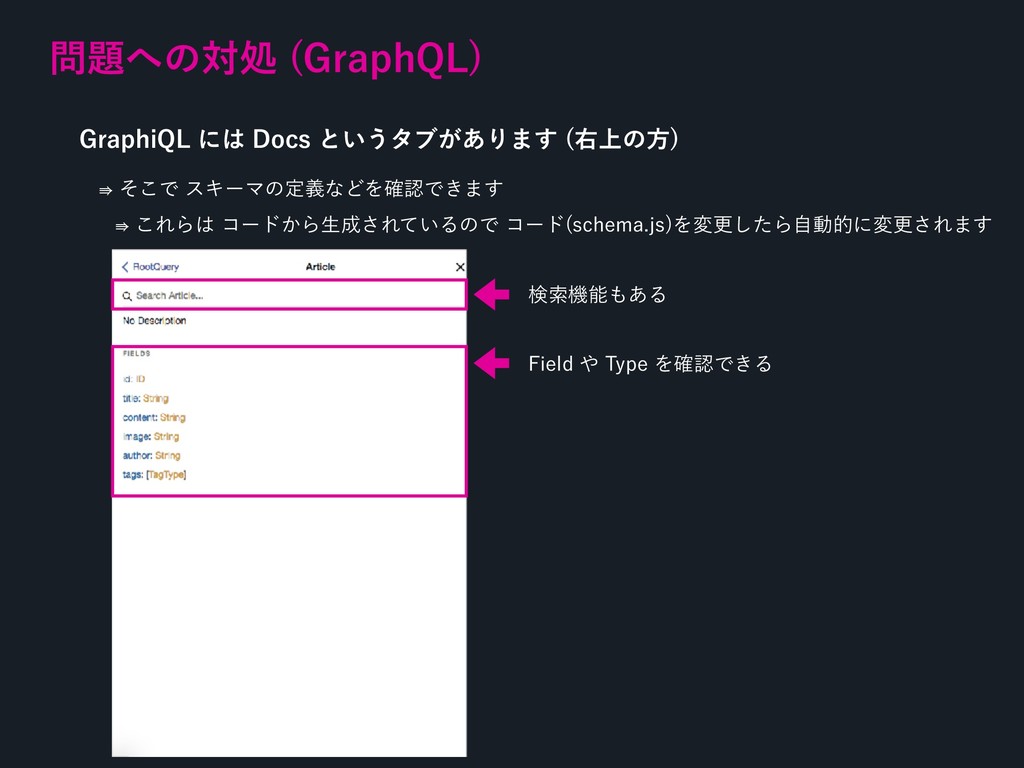
Task: Select the tags field name
Action: click(132, 474)
